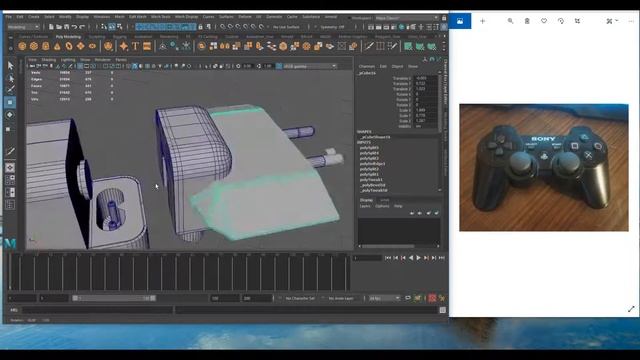Click the animation range slider bar
The width and height of the screenshot is (640, 360).
coord(114,298)
